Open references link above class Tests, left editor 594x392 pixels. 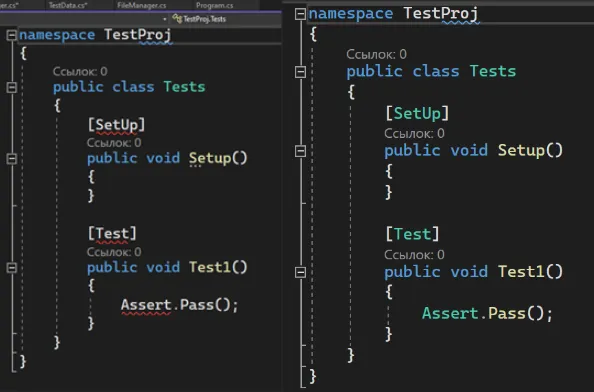(x=80, y=71)
